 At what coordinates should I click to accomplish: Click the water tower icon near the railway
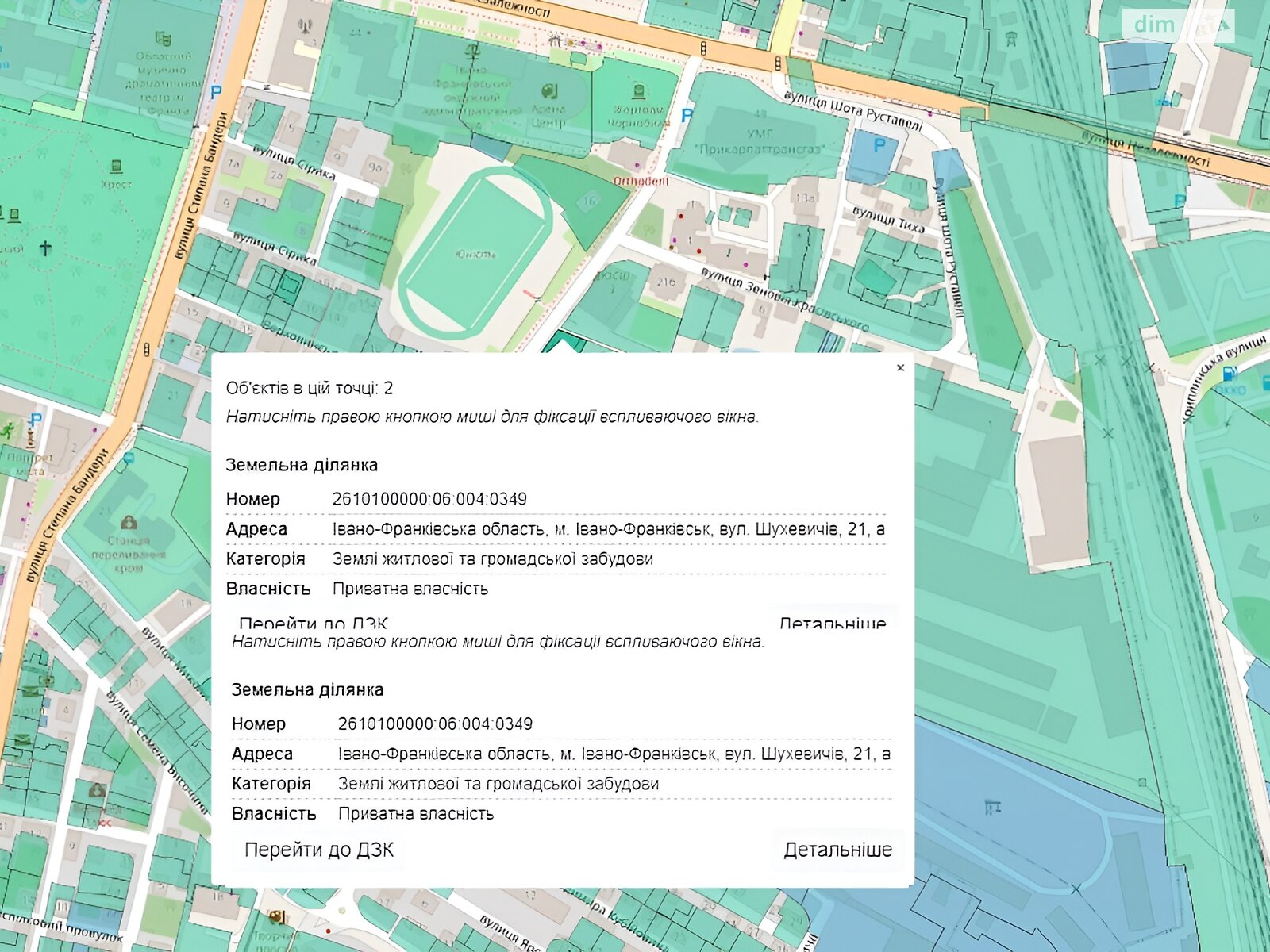click(1011, 38)
